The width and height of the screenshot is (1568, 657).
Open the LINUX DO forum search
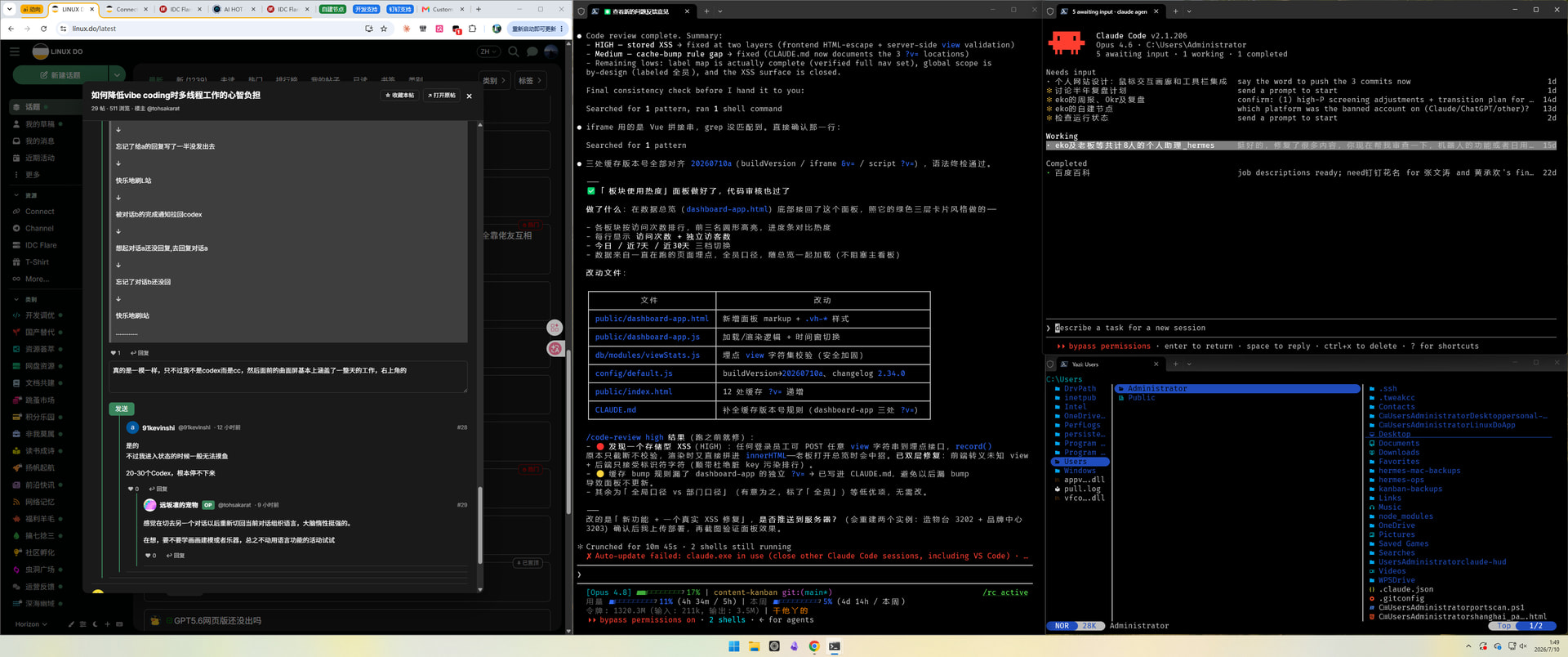[513, 51]
